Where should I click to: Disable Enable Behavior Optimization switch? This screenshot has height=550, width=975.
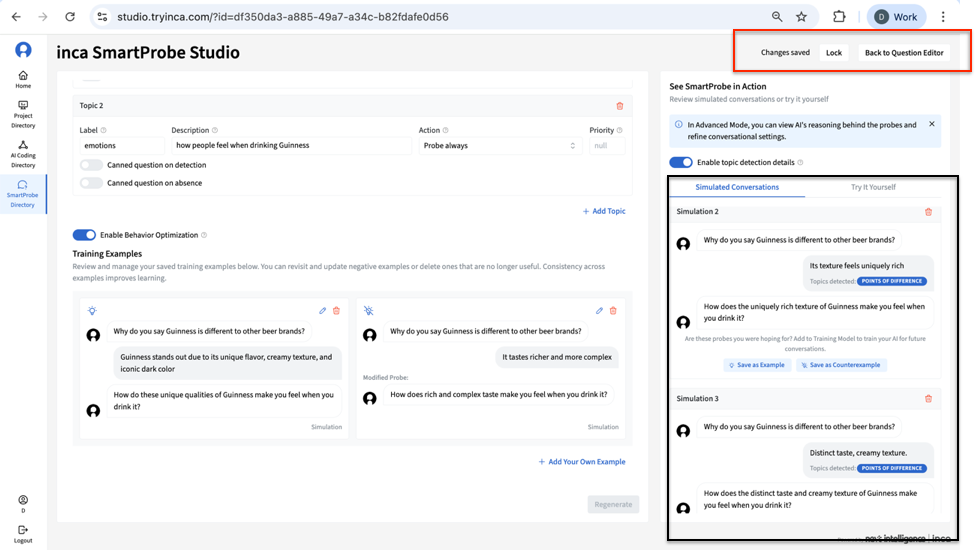(84, 235)
